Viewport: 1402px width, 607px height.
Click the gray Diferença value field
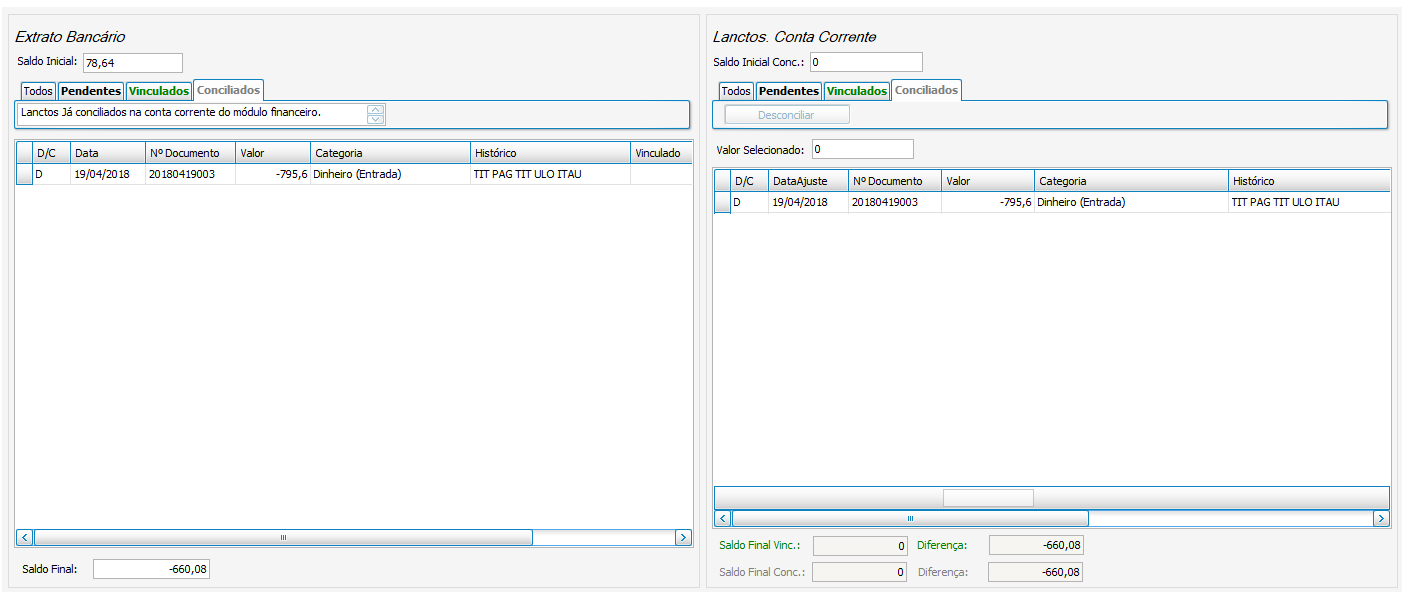[x=1035, y=572]
